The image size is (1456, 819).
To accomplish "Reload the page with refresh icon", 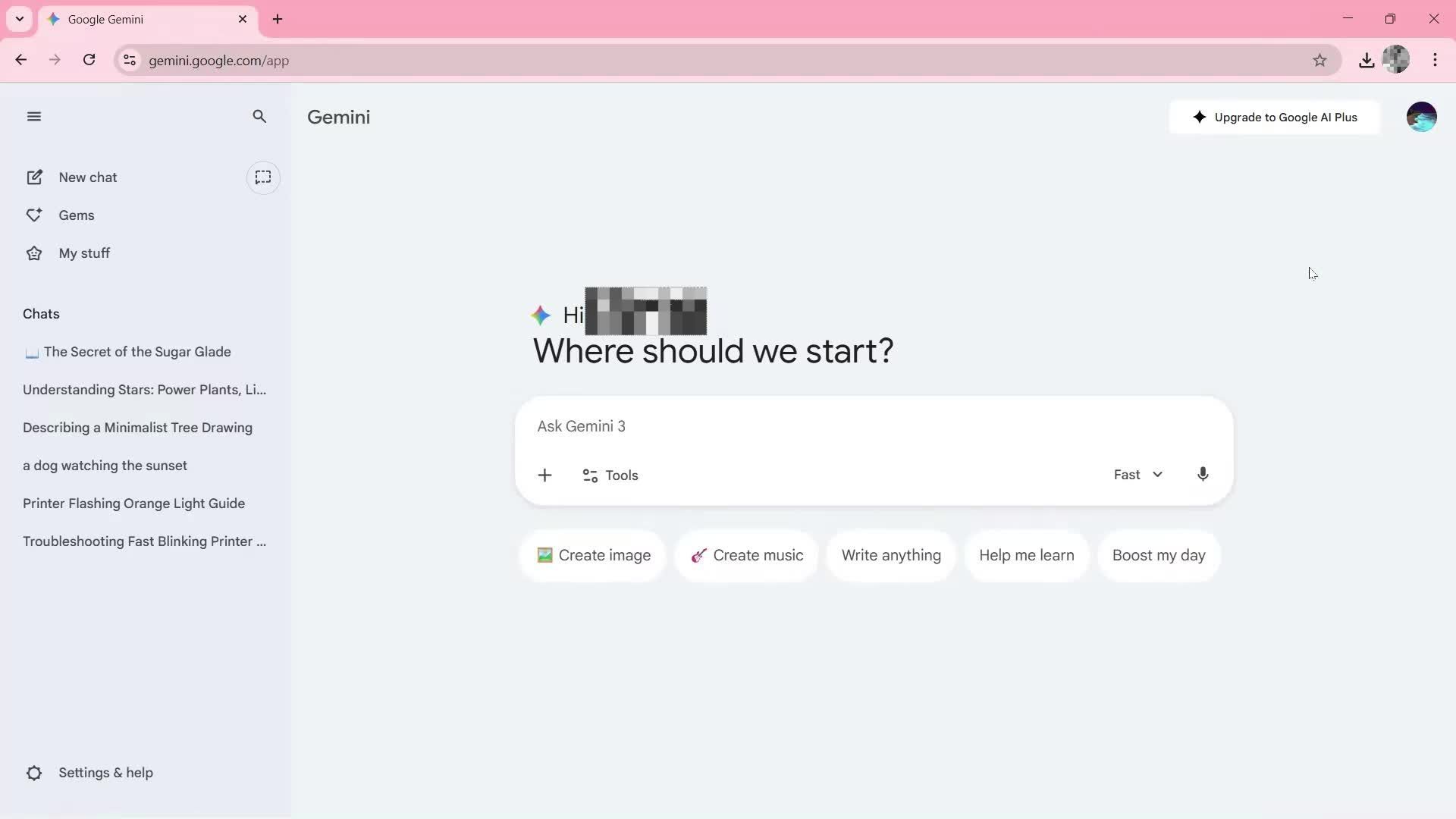I will (x=89, y=60).
